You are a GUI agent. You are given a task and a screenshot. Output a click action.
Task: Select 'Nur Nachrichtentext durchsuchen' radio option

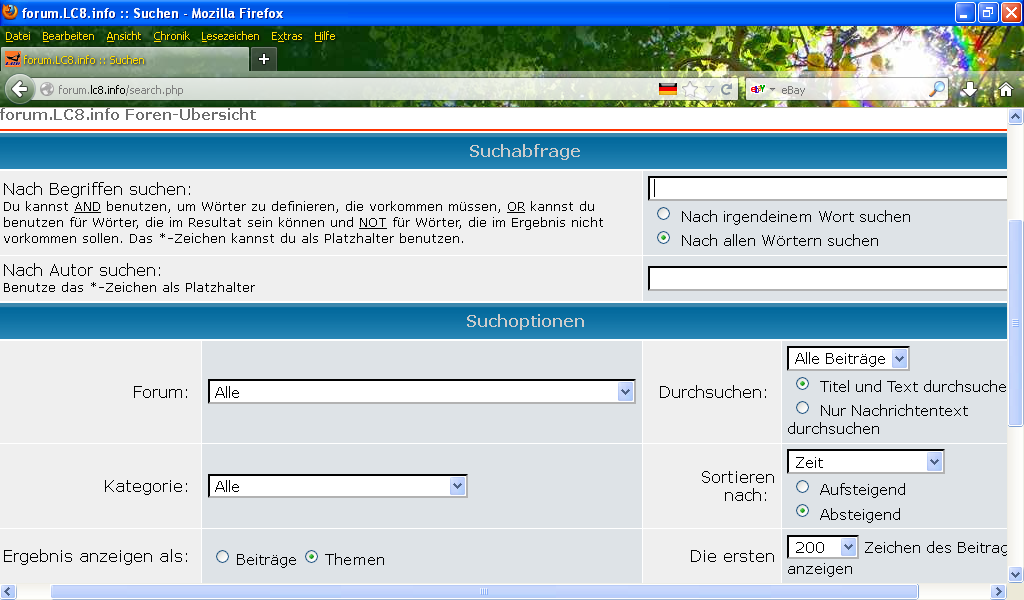point(802,408)
